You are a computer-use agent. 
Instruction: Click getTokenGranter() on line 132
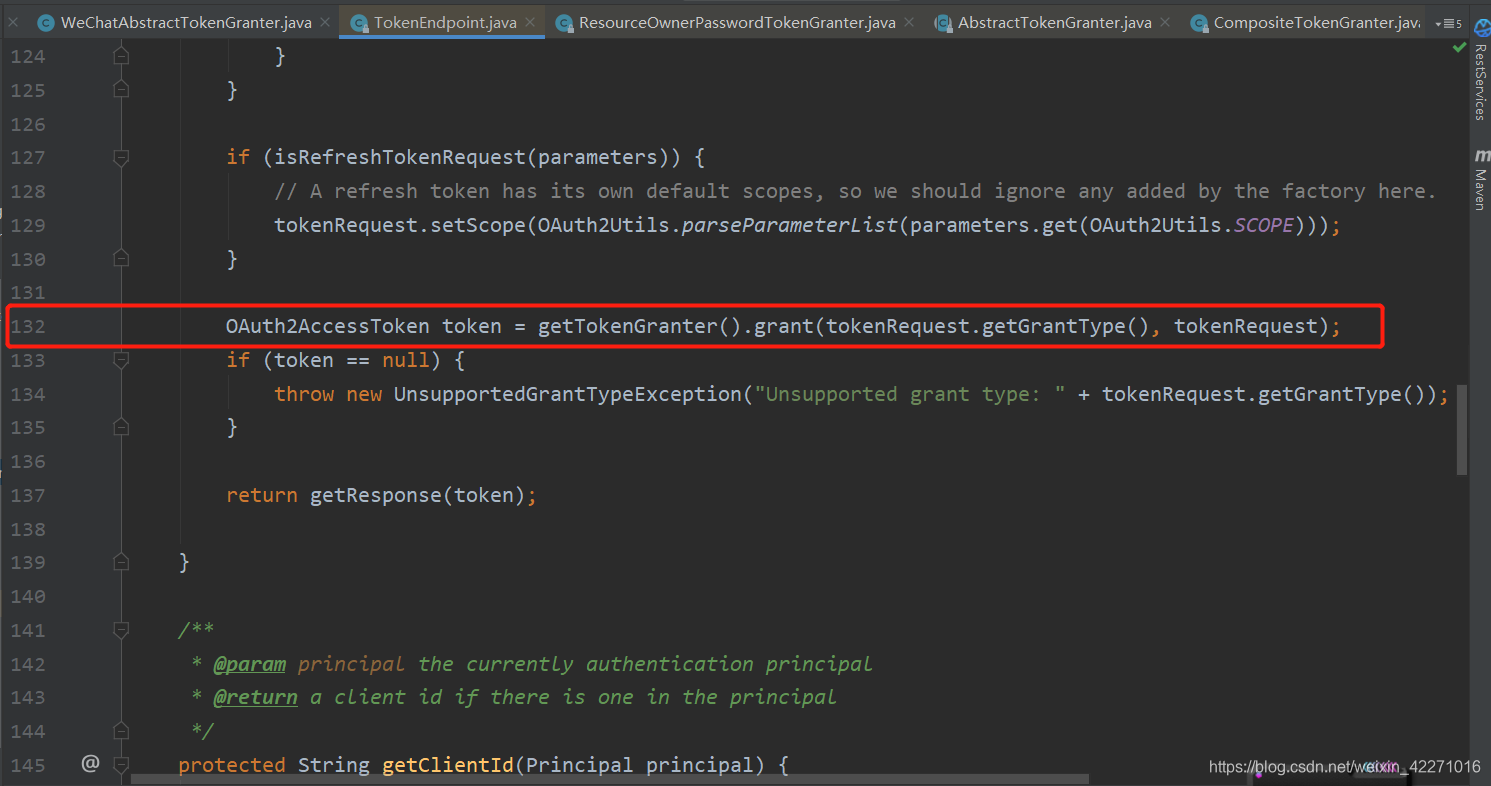tap(639, 326)
